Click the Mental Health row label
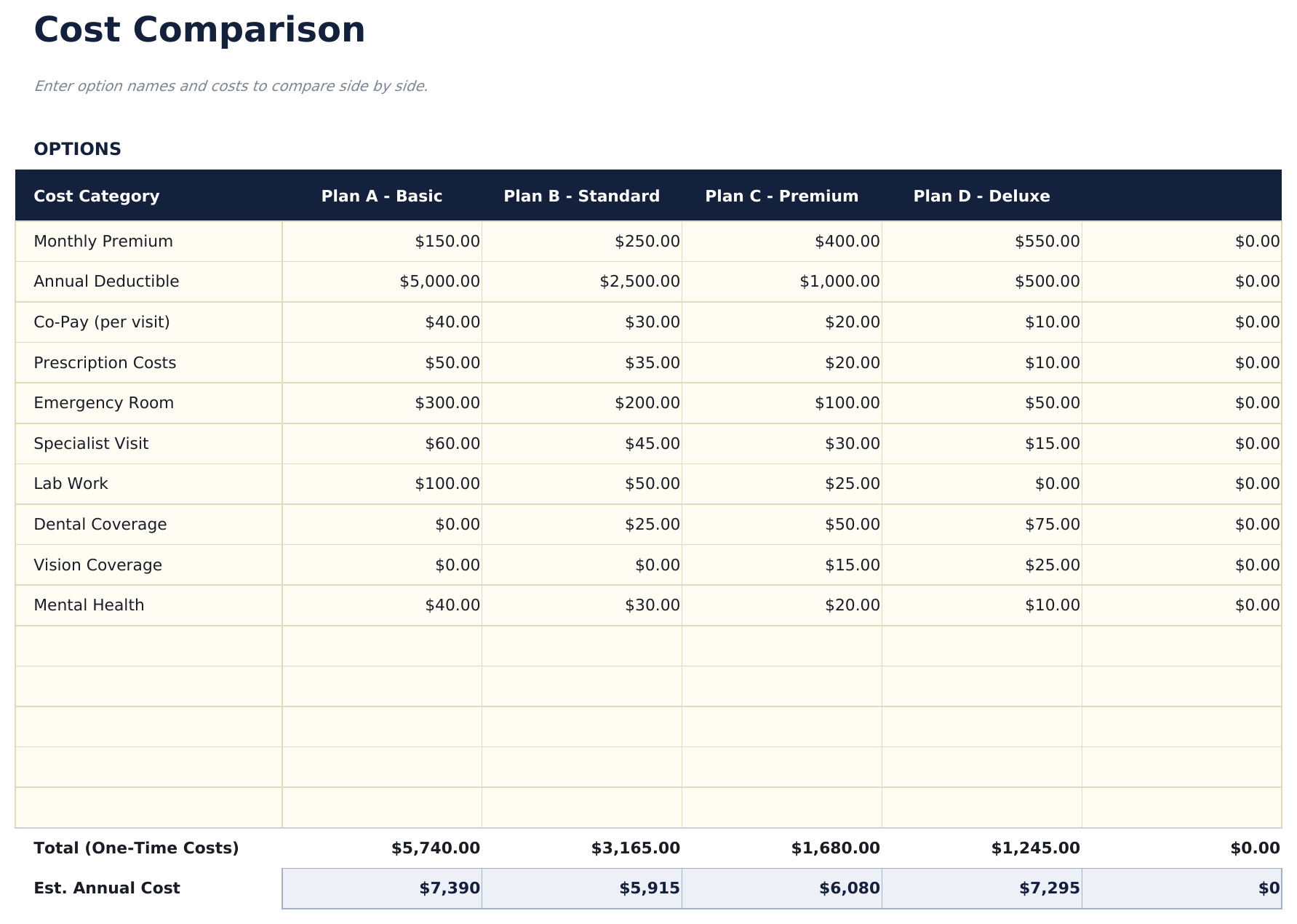This screenshot has width=1297, height=924. pos(89,605)
